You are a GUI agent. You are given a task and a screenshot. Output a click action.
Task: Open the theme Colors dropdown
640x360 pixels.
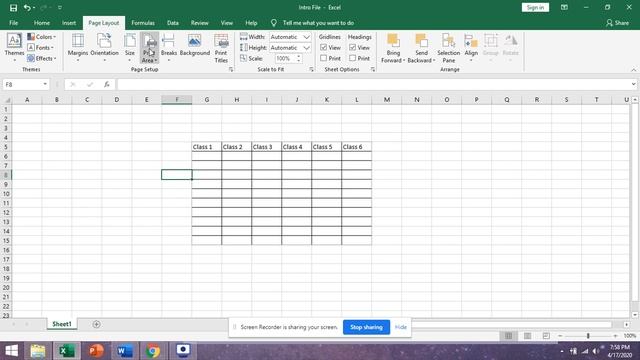tap(42, 37)
